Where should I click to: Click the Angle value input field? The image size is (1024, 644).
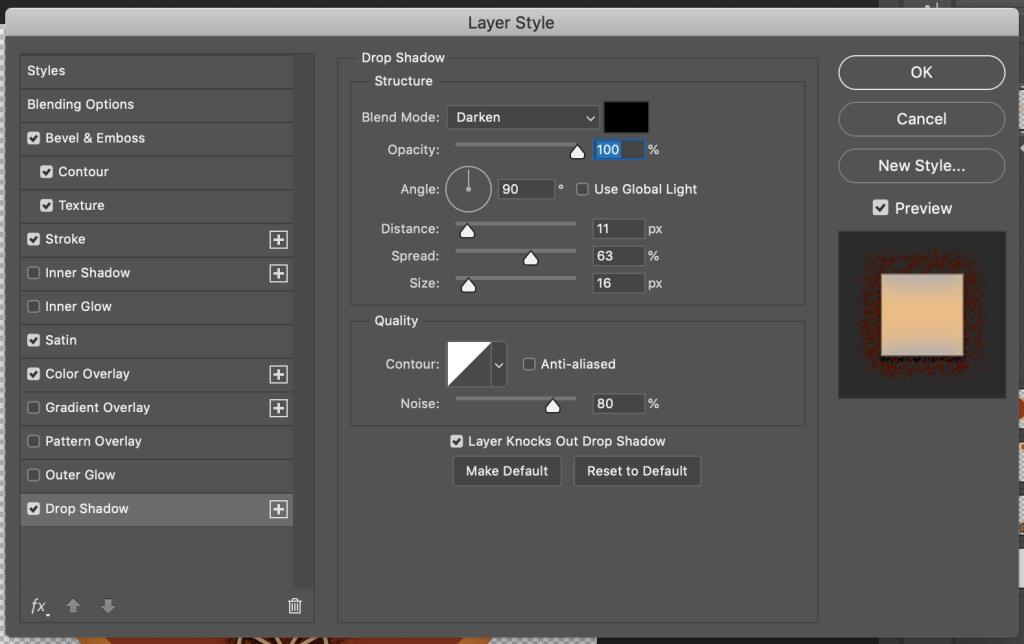point(525,189)
